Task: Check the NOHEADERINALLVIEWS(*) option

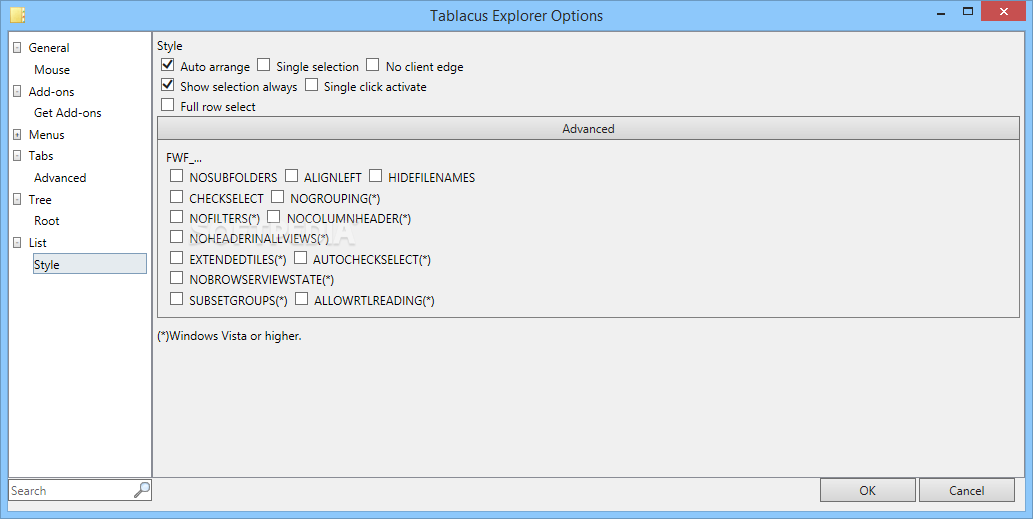Action: [x=177, y=236]
